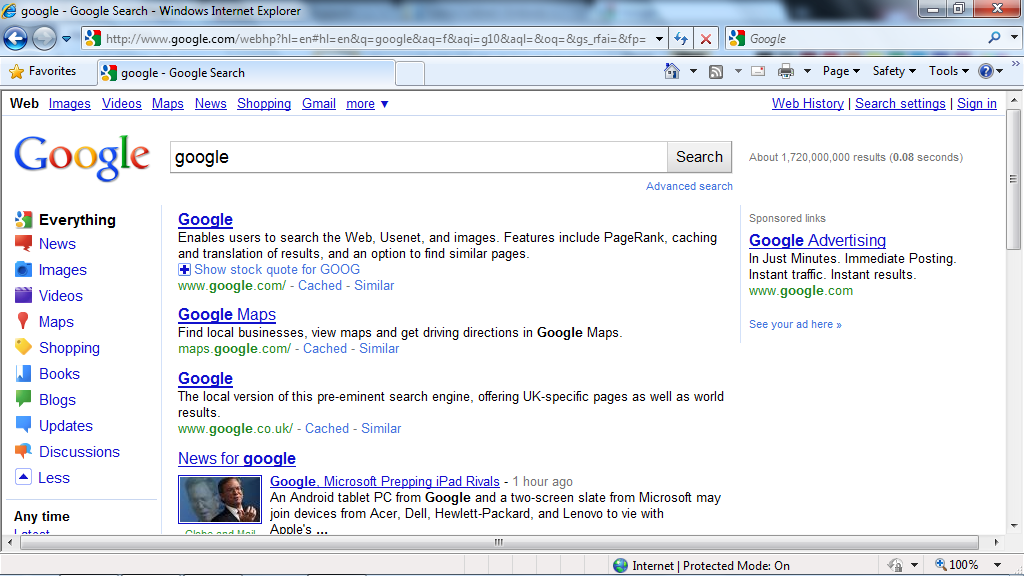The height and width of the screenshot is (576, 1024).
Task: Open the Tools menu
Action: pyautogui.click(x=948, y=71)
